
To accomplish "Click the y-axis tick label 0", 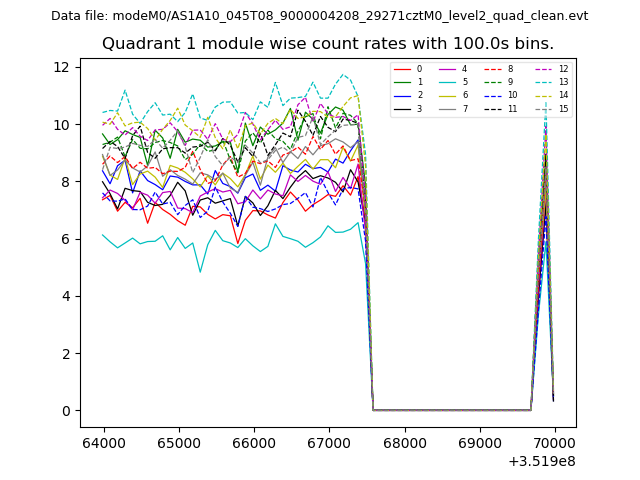I will click(x=66, y=411).
